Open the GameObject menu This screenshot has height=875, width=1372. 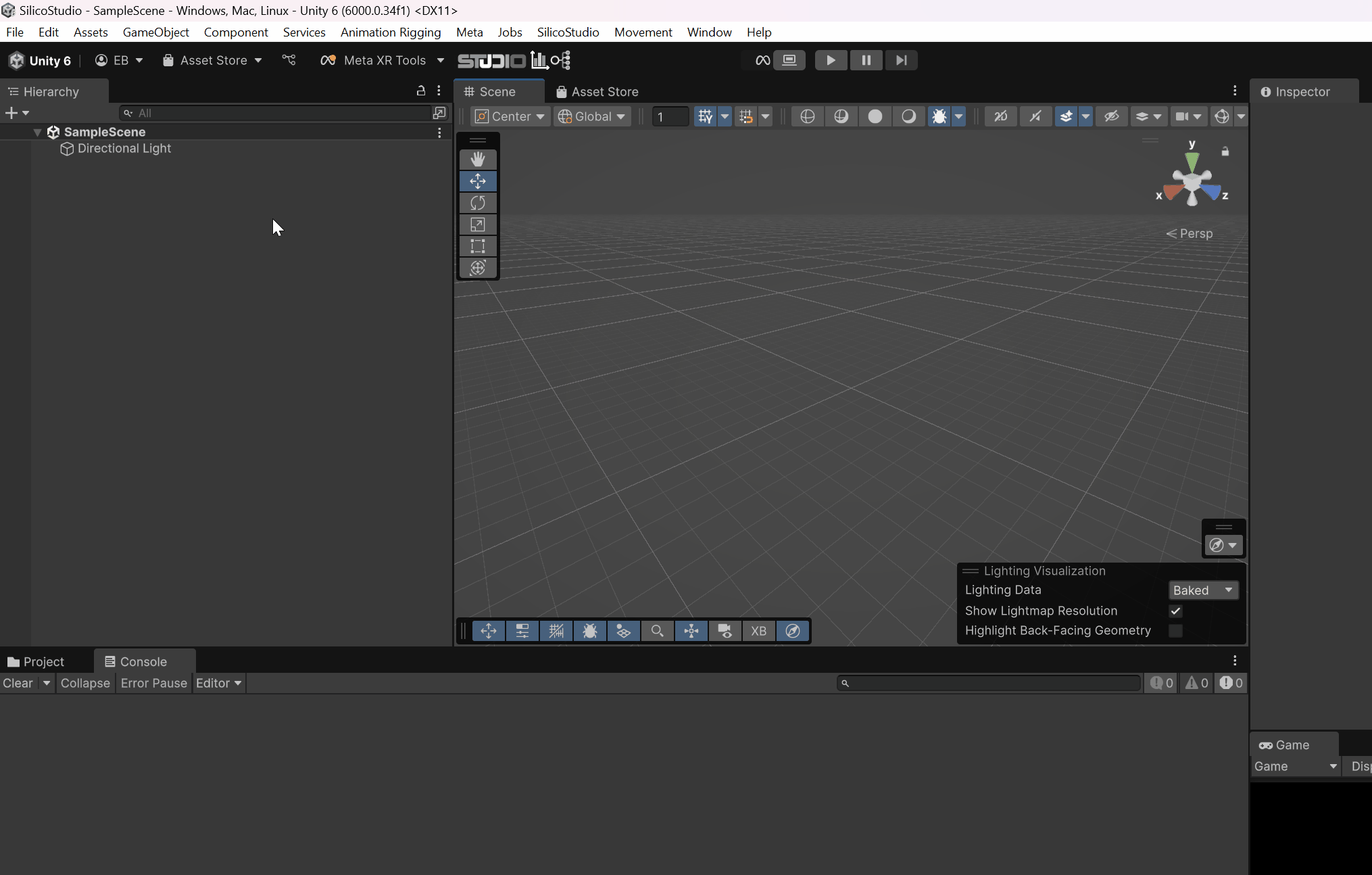pyautogui.click(x=155, y=32)
